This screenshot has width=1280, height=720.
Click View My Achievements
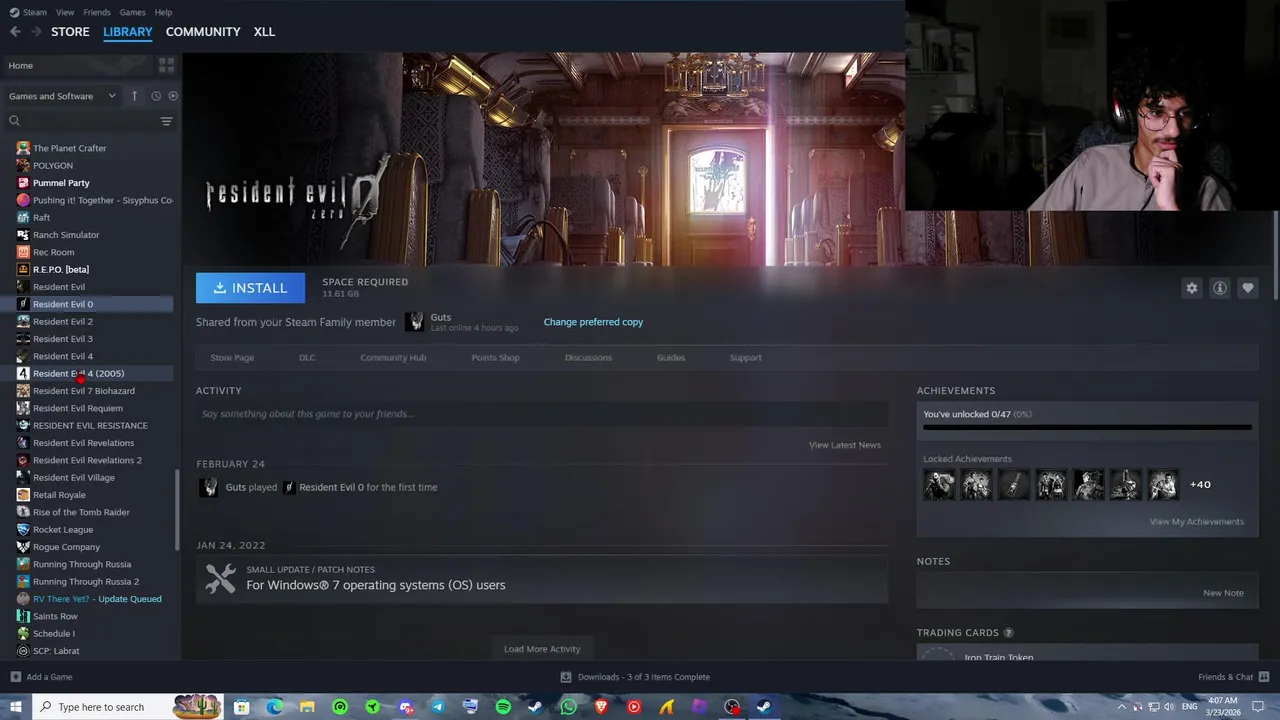(1197, 521)
